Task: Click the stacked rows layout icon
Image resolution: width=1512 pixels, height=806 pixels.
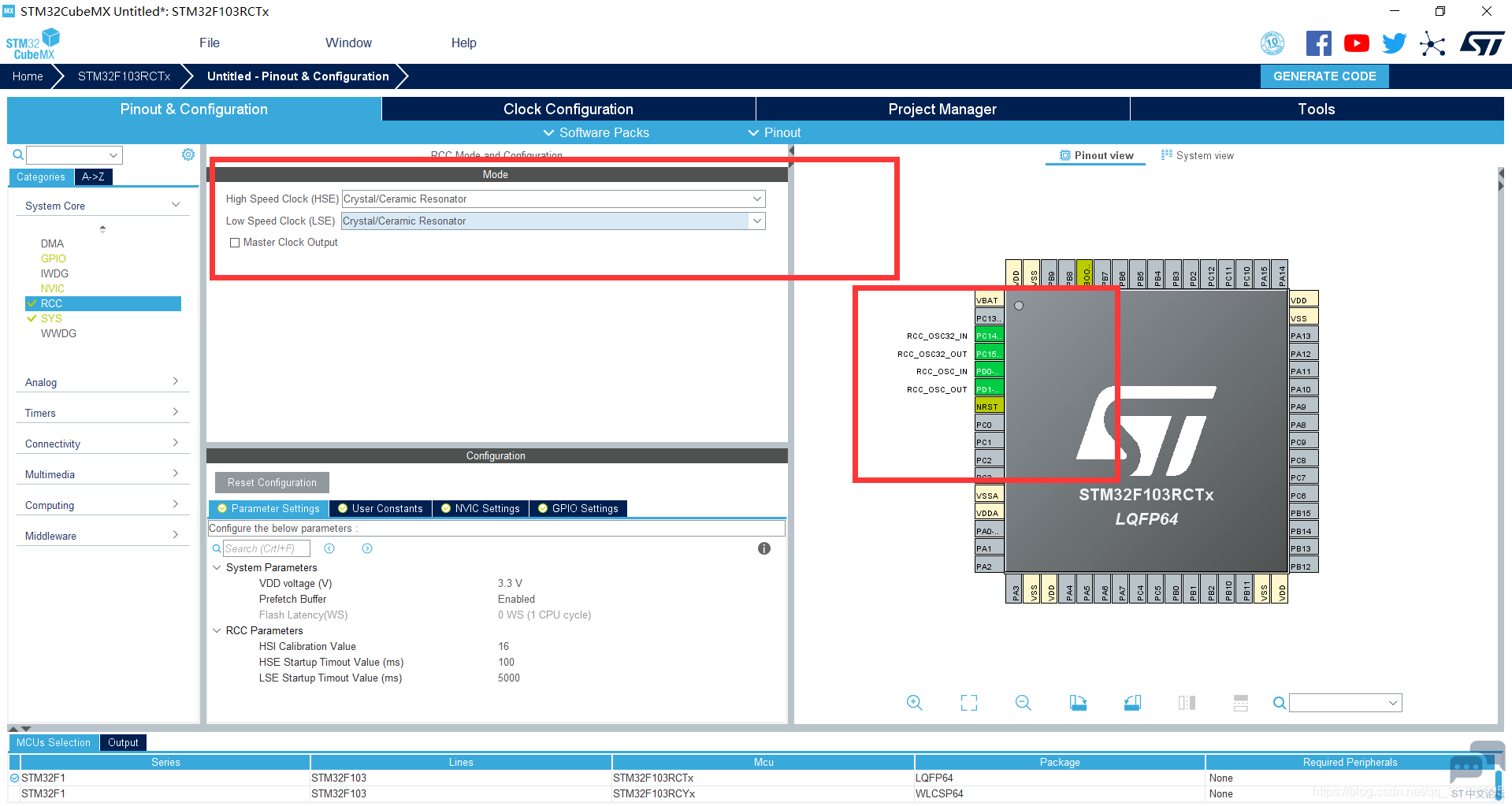Action: click(1241, 703)
